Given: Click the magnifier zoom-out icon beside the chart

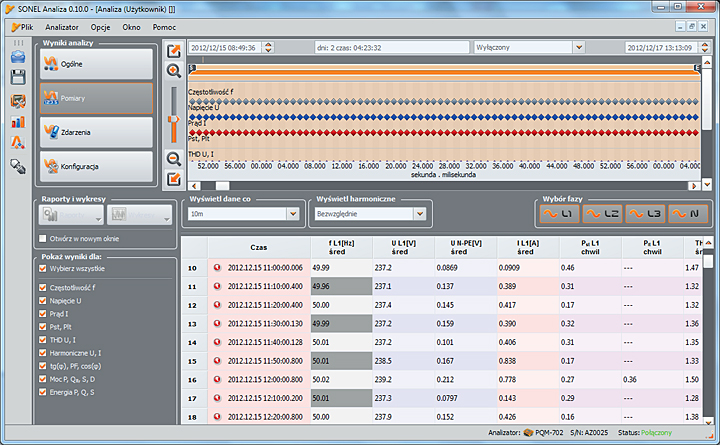Looking at the screenshot, I should (x=173, y=157).
